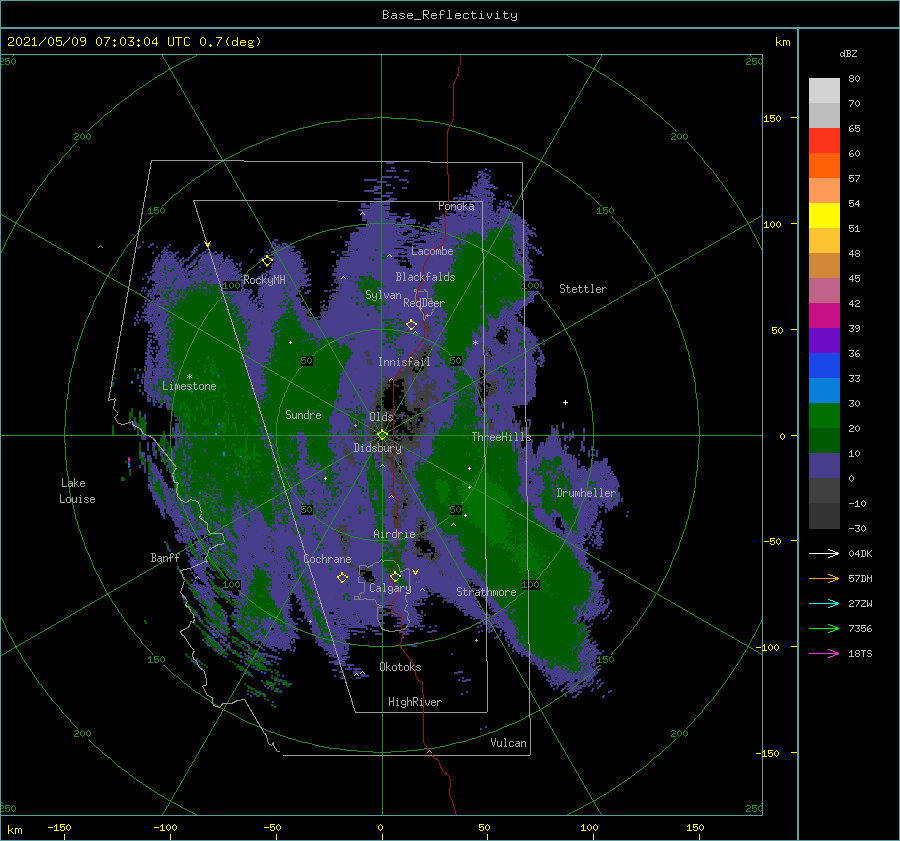Click the -150 tick label on bottom axis

pos(59,827)
